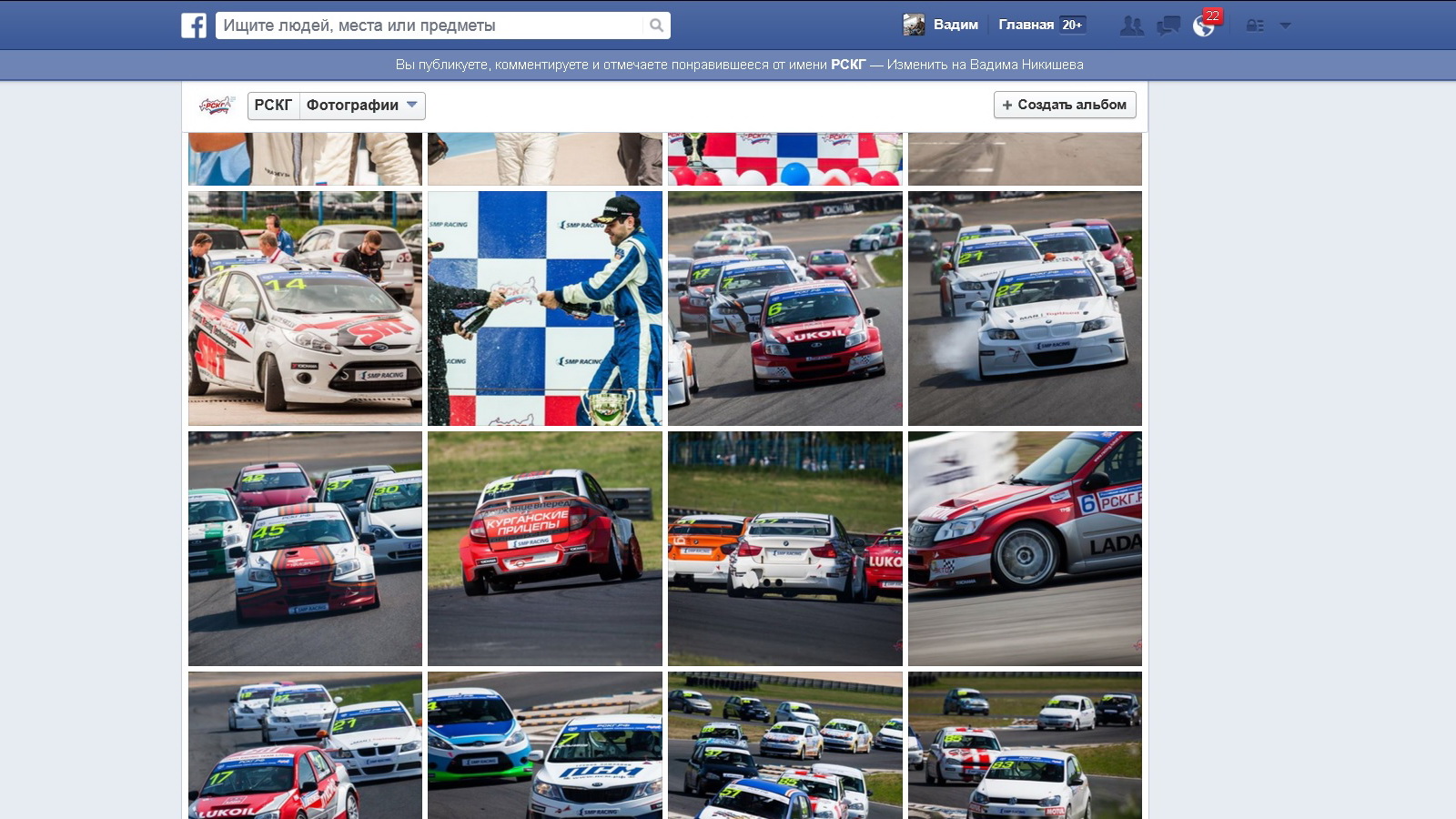Switch identity via Изменить на Вадима Никишева

click(985, 65)
